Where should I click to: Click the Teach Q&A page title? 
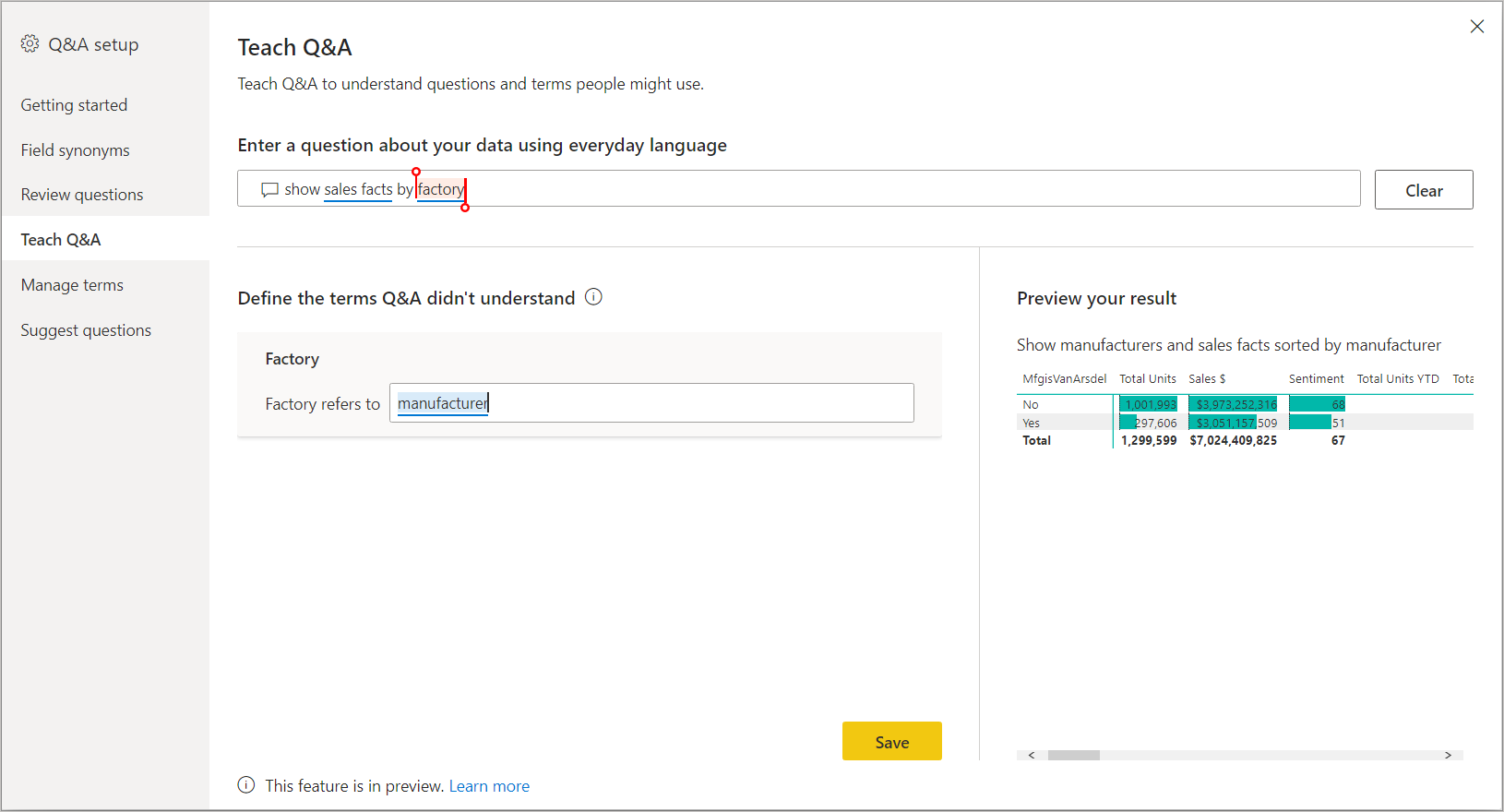pyautogui.click(x=295, y=47)
